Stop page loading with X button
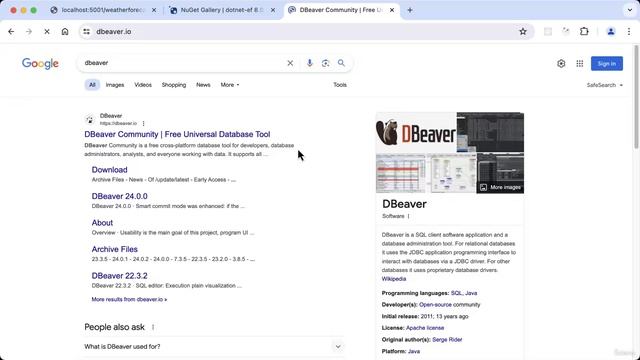 47,31
